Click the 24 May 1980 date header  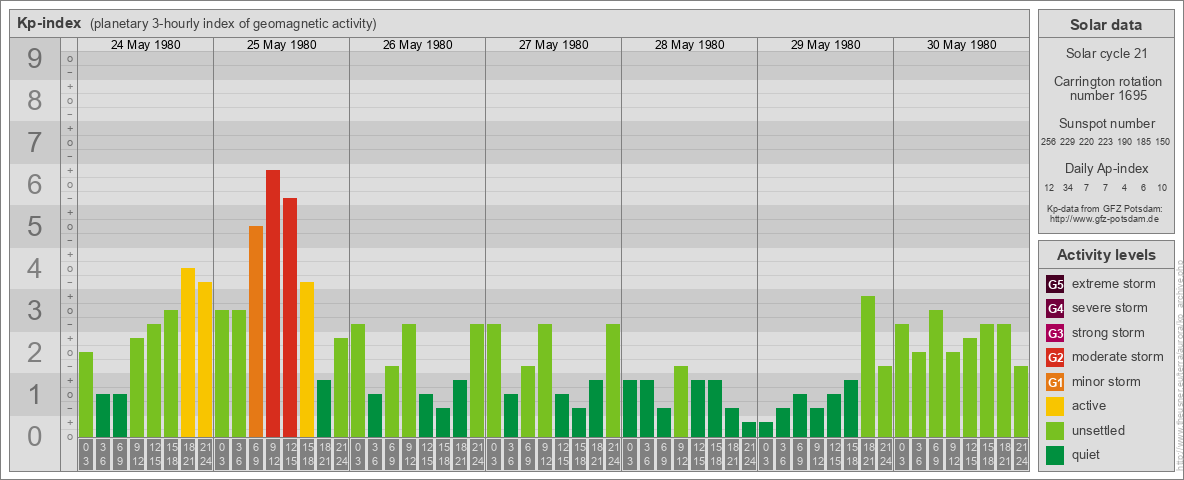coord(146,45)
